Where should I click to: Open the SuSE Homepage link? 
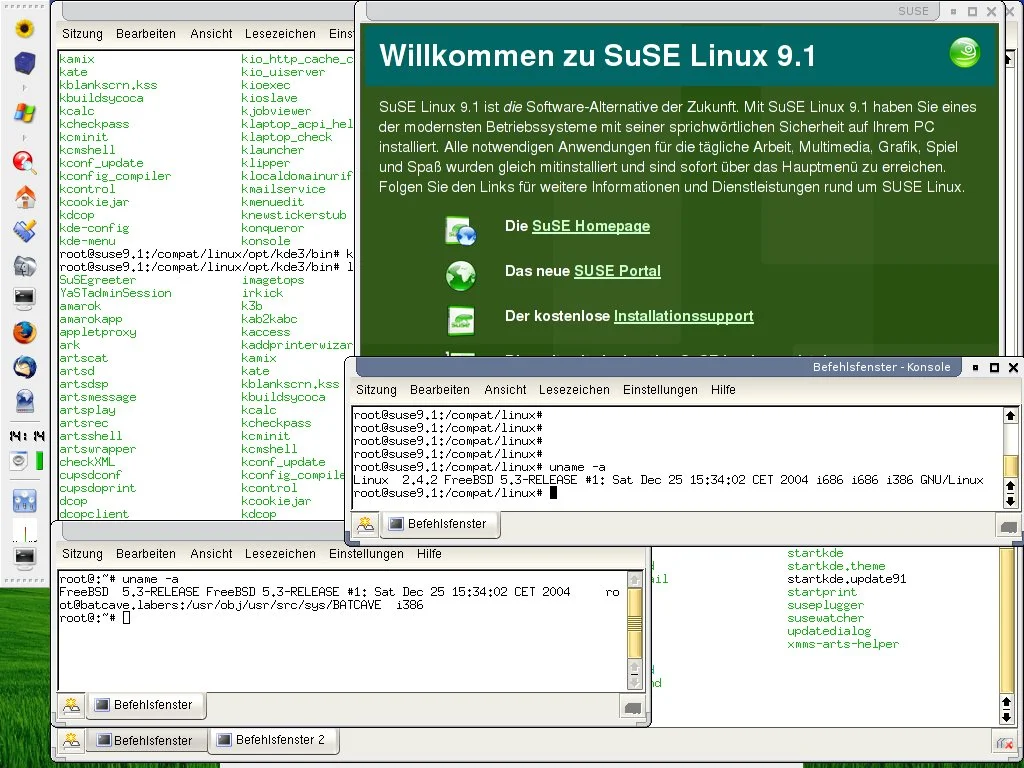[x=590, y=226]
